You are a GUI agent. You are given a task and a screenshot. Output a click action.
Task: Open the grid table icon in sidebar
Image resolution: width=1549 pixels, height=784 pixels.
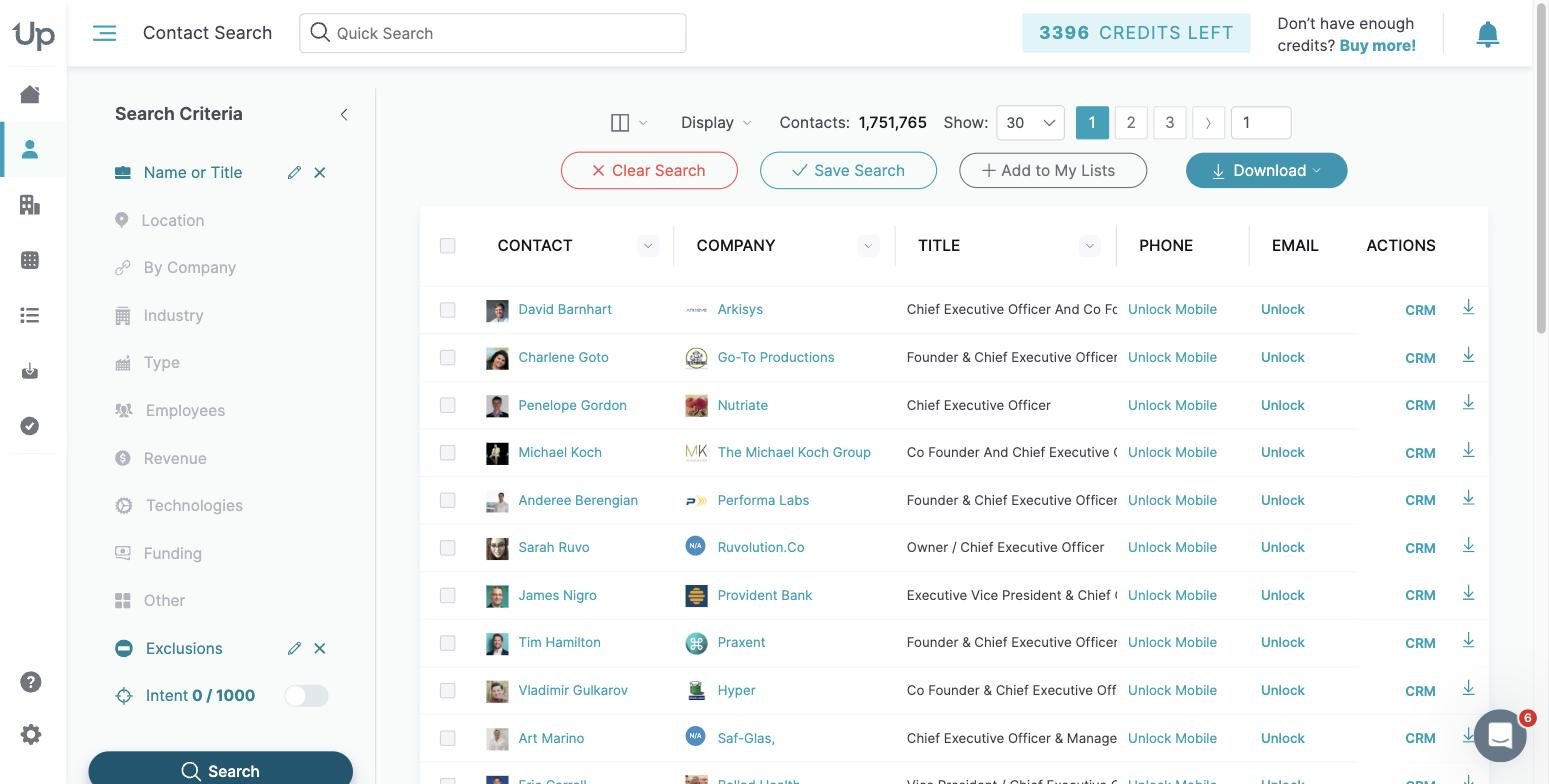click(30, 260)
